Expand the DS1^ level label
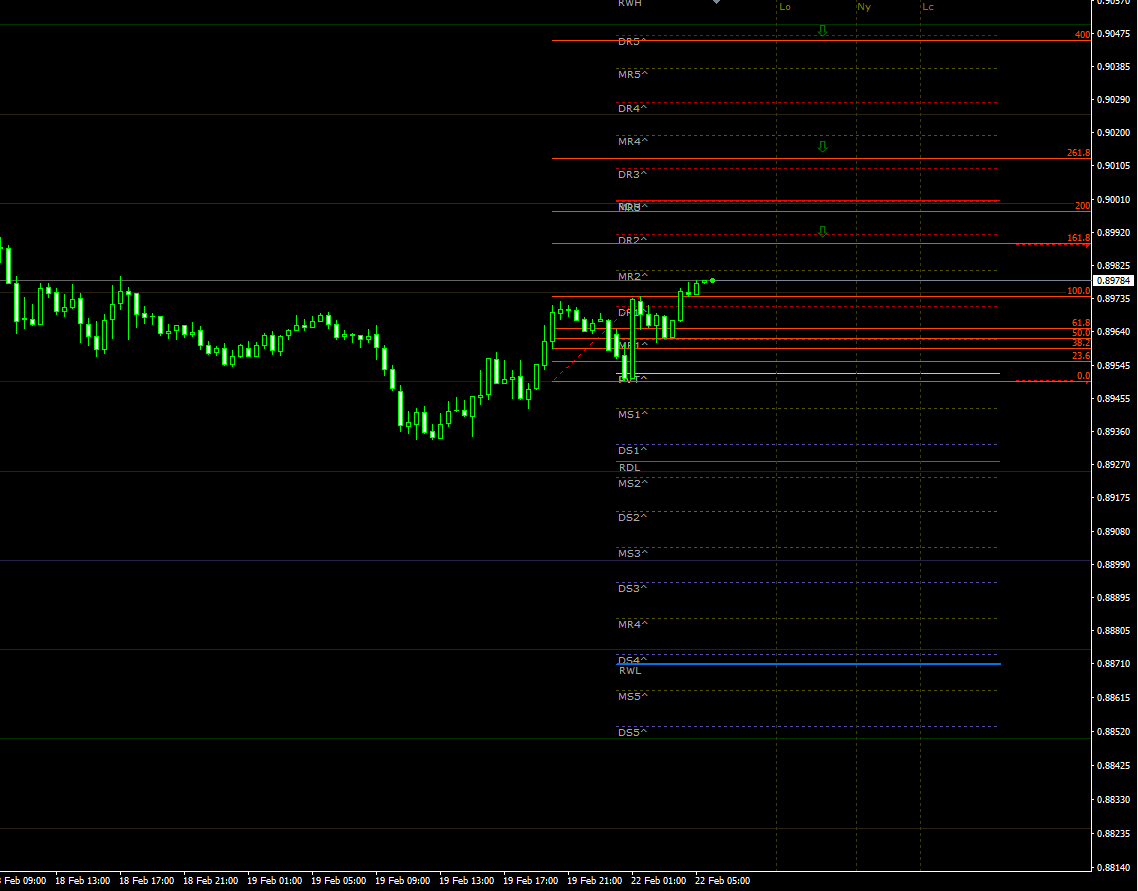The width and height of the screenshot is (1138, 891). coord(631,451)
